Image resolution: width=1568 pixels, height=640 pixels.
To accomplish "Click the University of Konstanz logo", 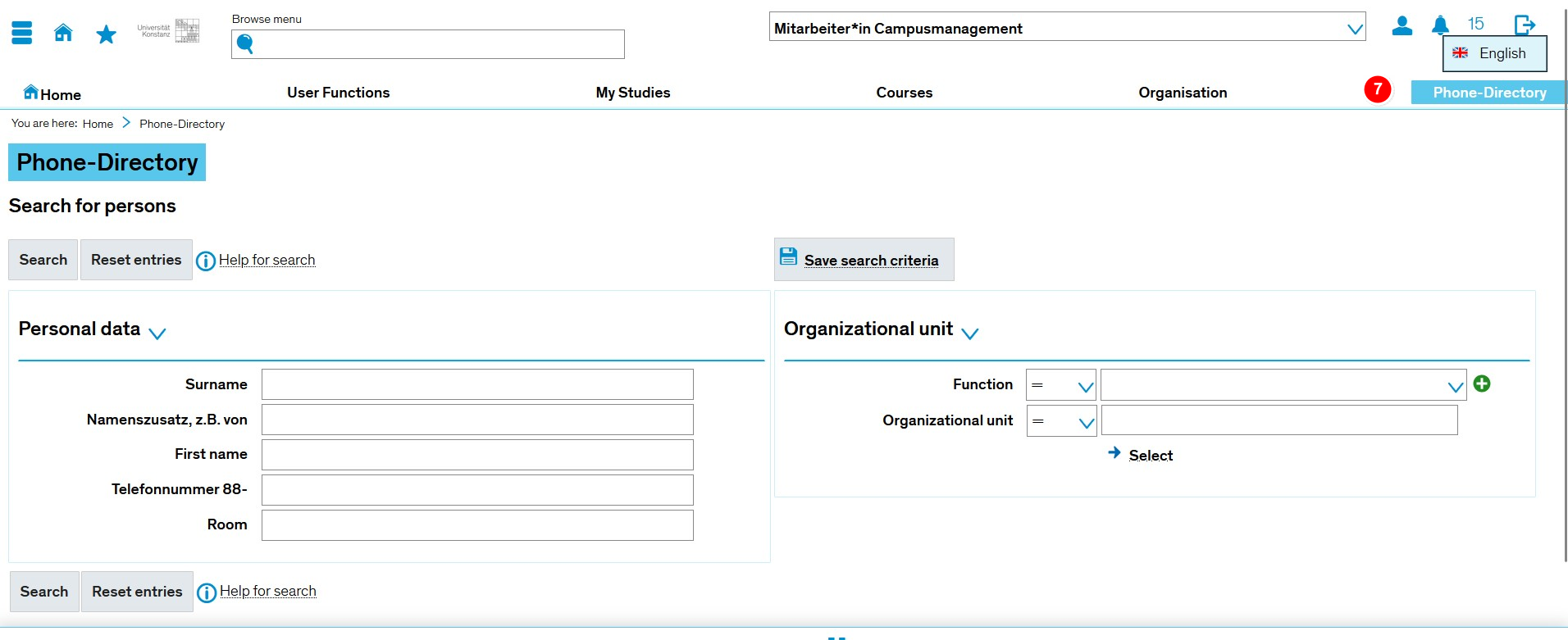I will 169,31.
